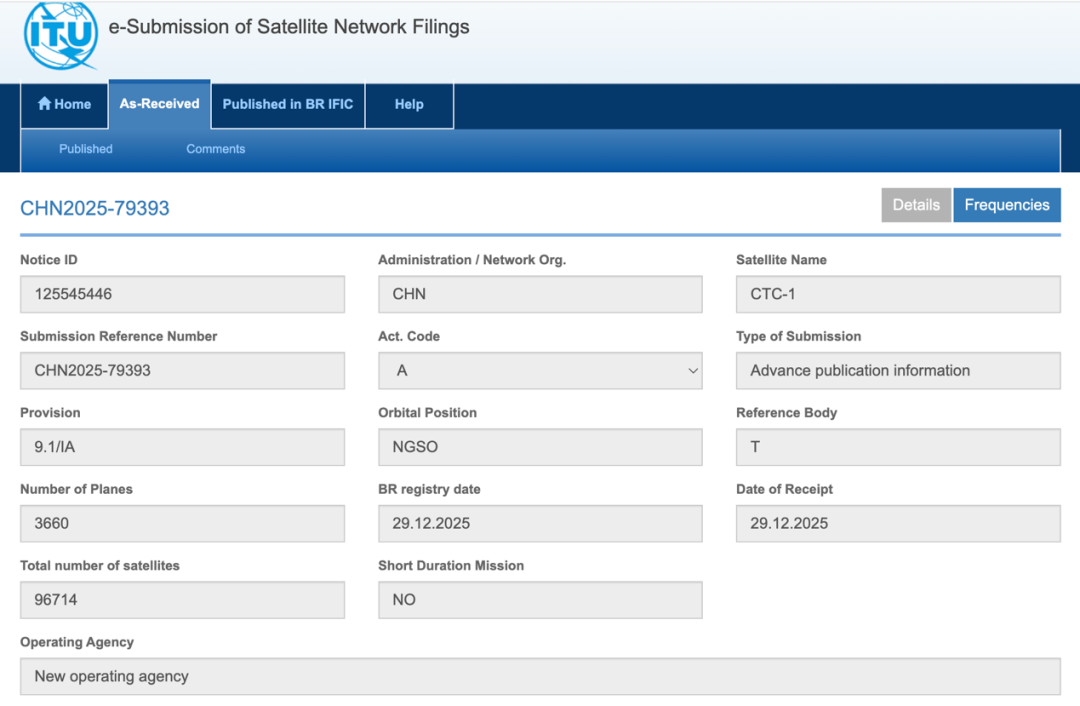The height and width of the screenshot is (706, 1080).
Task: Focus the Number of Planes field
Action: pos(182,524)
